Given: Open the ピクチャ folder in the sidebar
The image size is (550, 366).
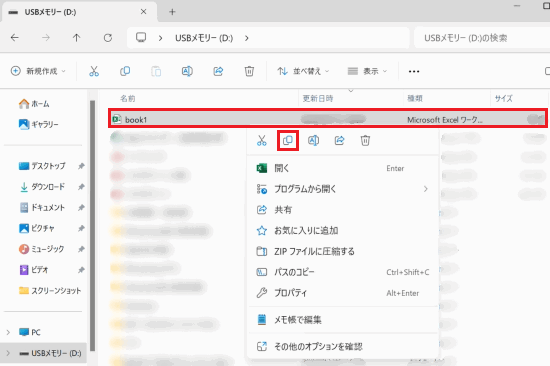Looking at the screenshot, I should [x=37, y=228].
